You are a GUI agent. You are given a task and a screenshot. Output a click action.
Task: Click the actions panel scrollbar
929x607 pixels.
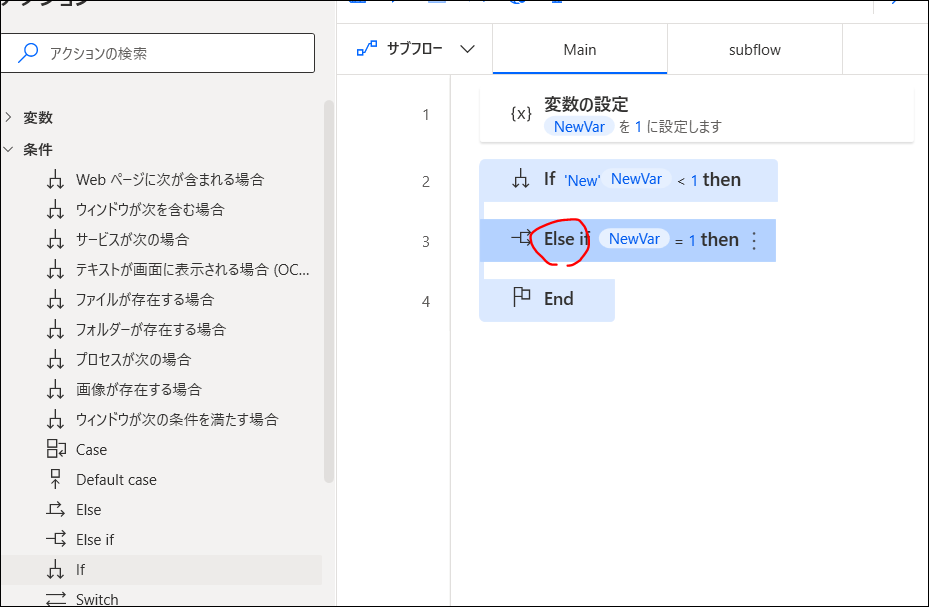coord(329,291)
